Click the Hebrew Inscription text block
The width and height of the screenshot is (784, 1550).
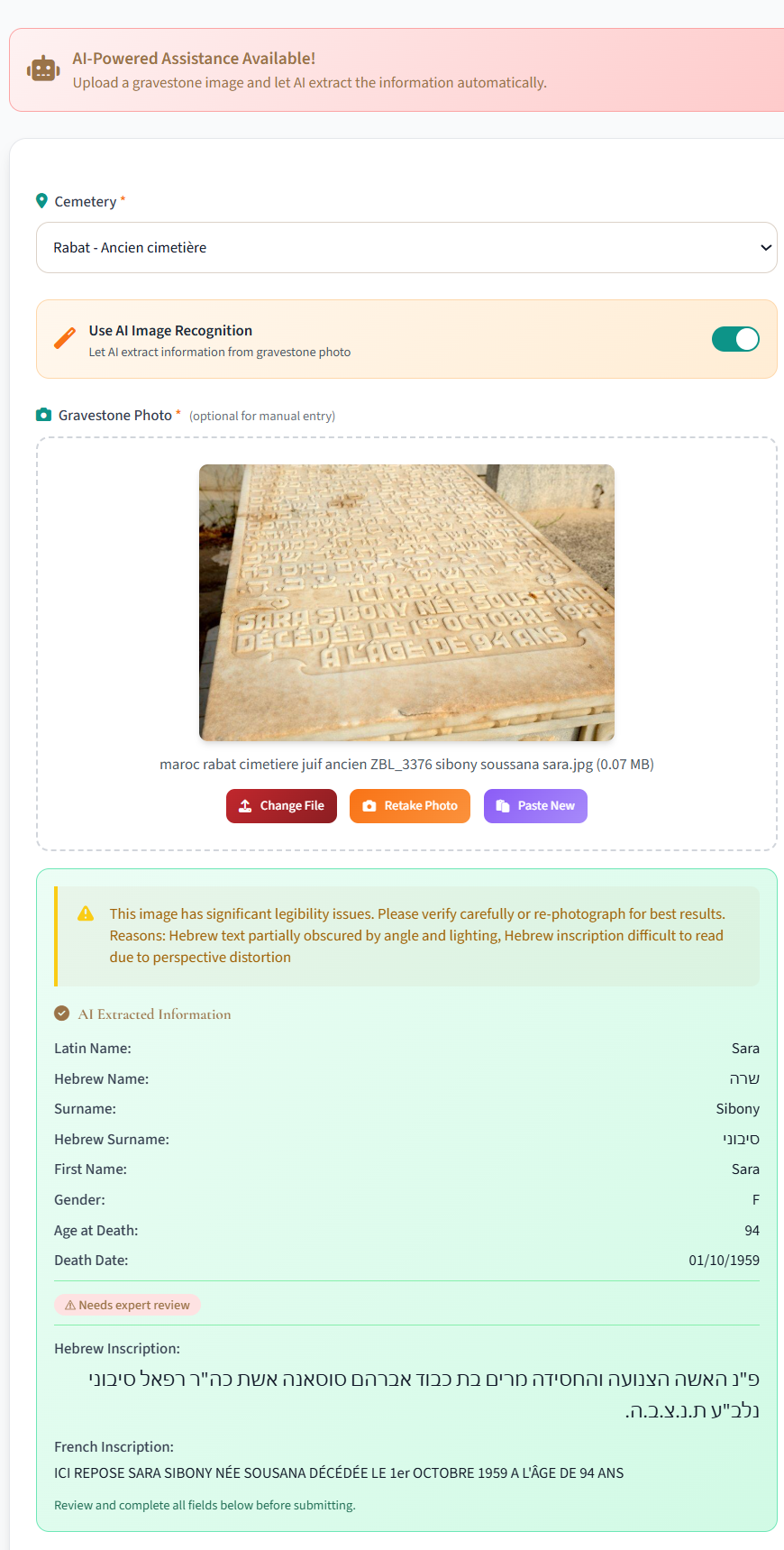click(x=424, y=1394)
